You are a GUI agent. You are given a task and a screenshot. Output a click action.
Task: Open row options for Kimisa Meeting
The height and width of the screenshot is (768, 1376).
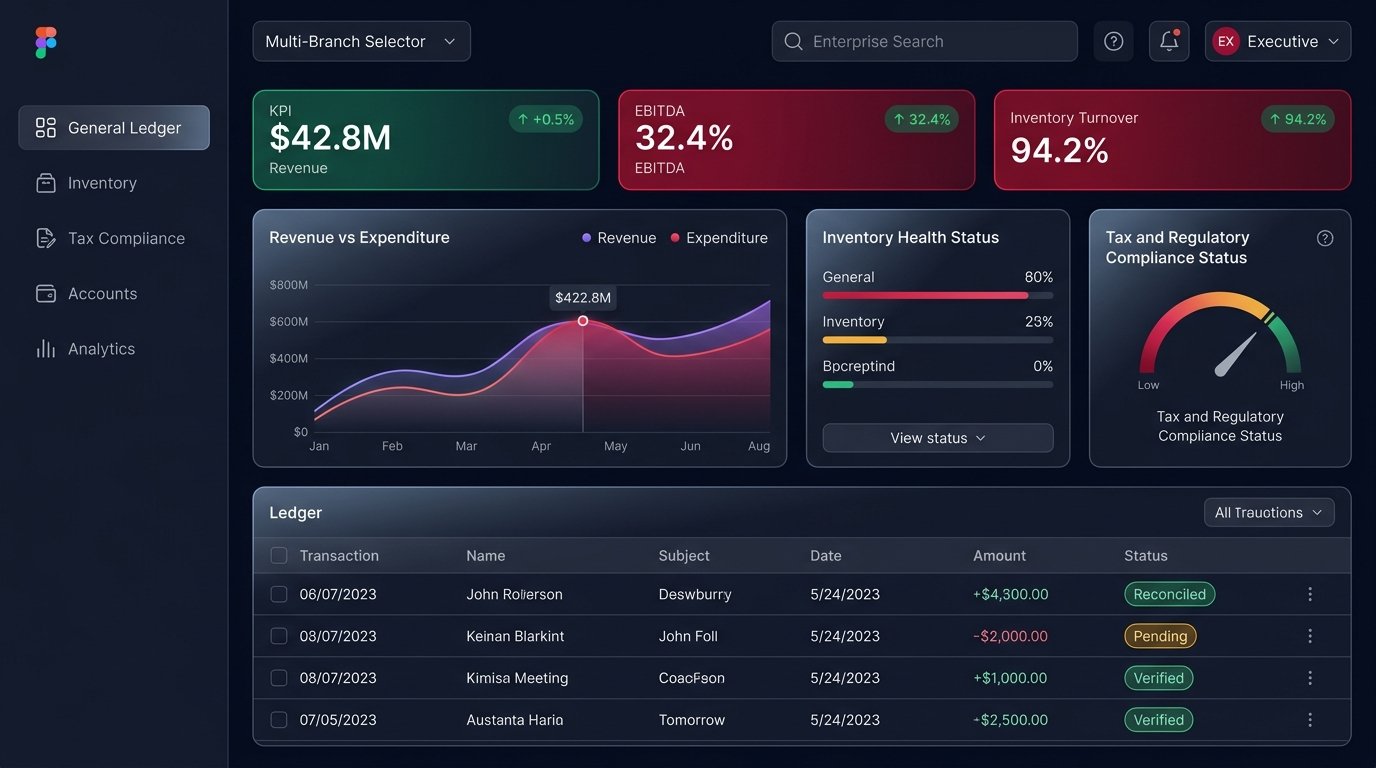click(1310, 678)
